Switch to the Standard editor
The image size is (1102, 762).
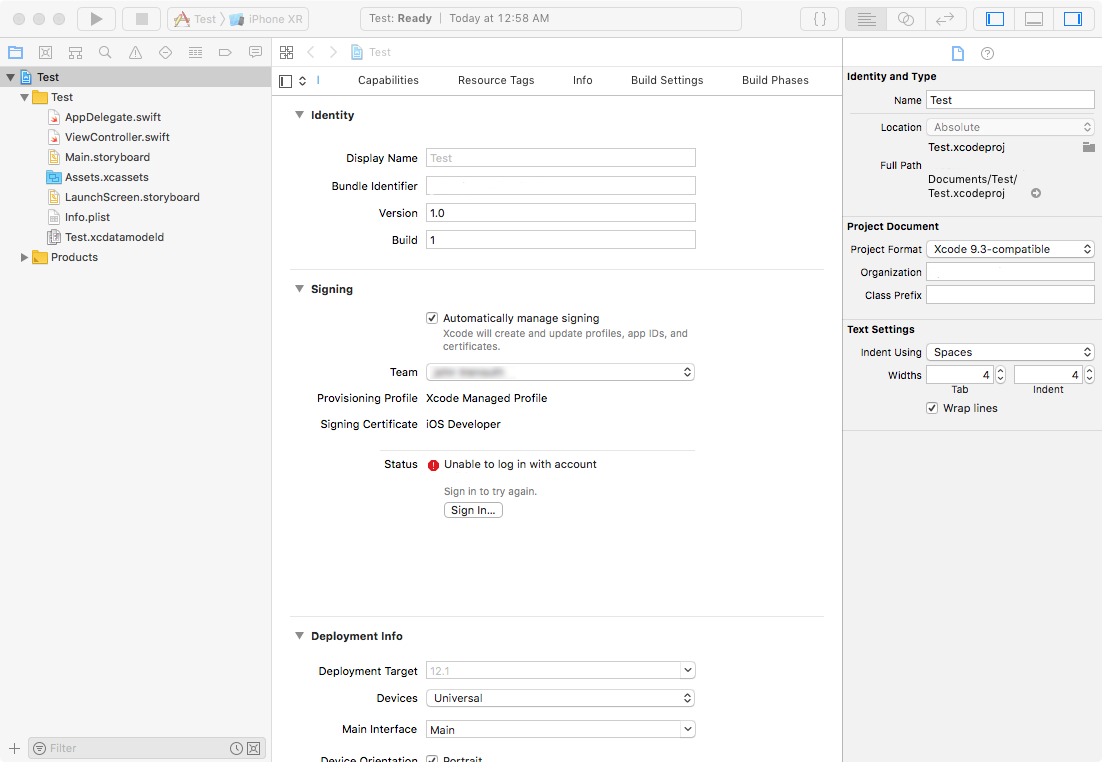coord(866,19)
